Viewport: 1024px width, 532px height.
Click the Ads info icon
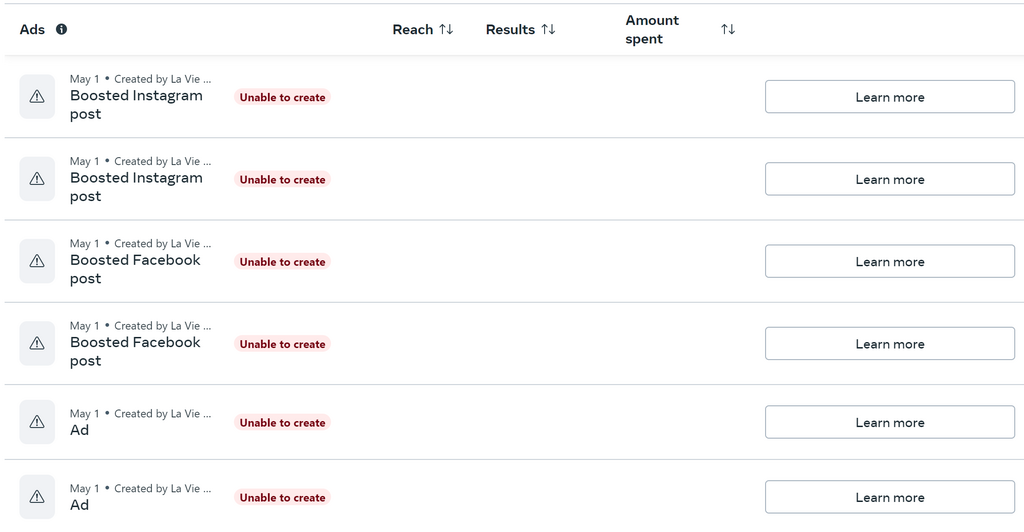[61, 29]
